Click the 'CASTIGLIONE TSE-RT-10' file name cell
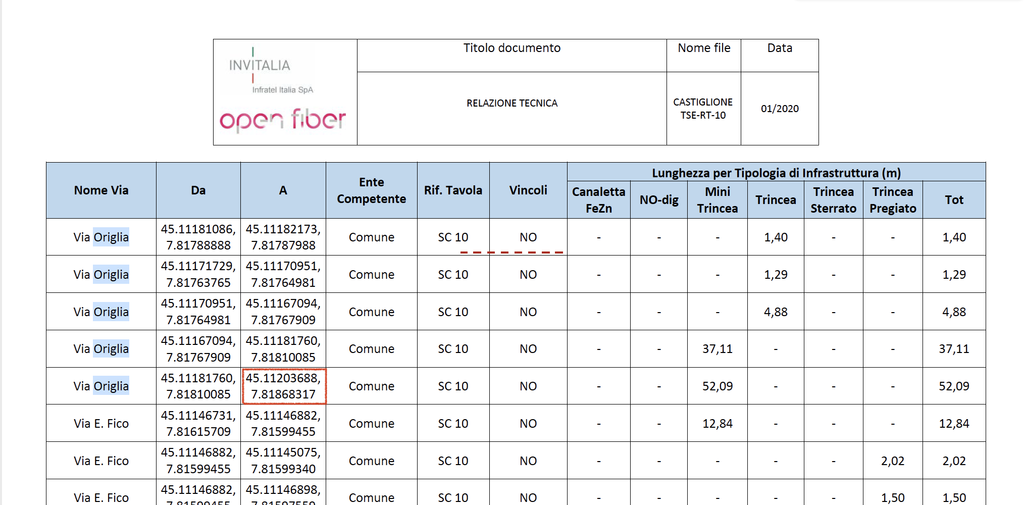Screen dimensions: 1024x505 click(x=703, y=108)
